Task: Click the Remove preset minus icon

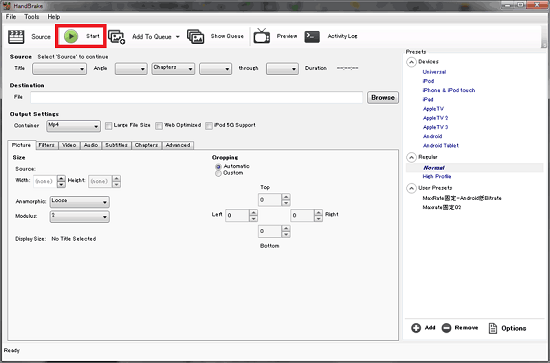Action: [x=446, y=328]
